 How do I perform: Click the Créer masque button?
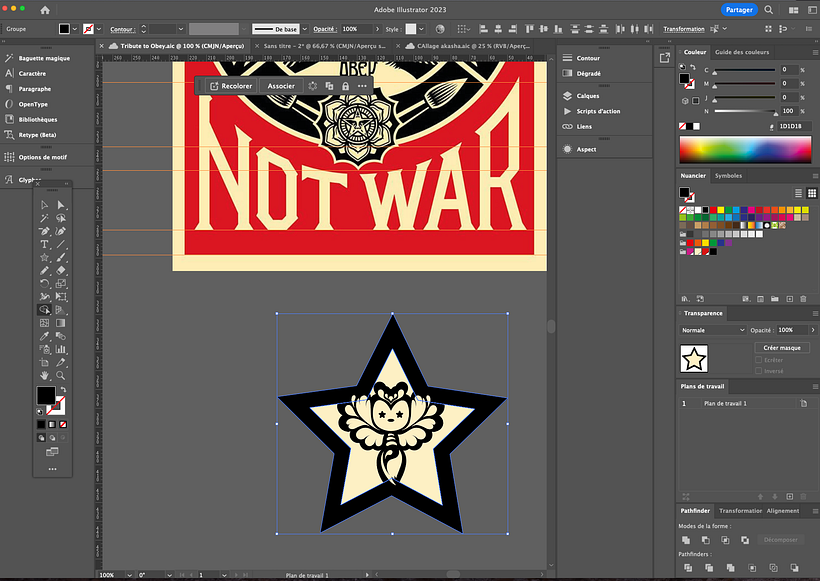tap(780, 347)
